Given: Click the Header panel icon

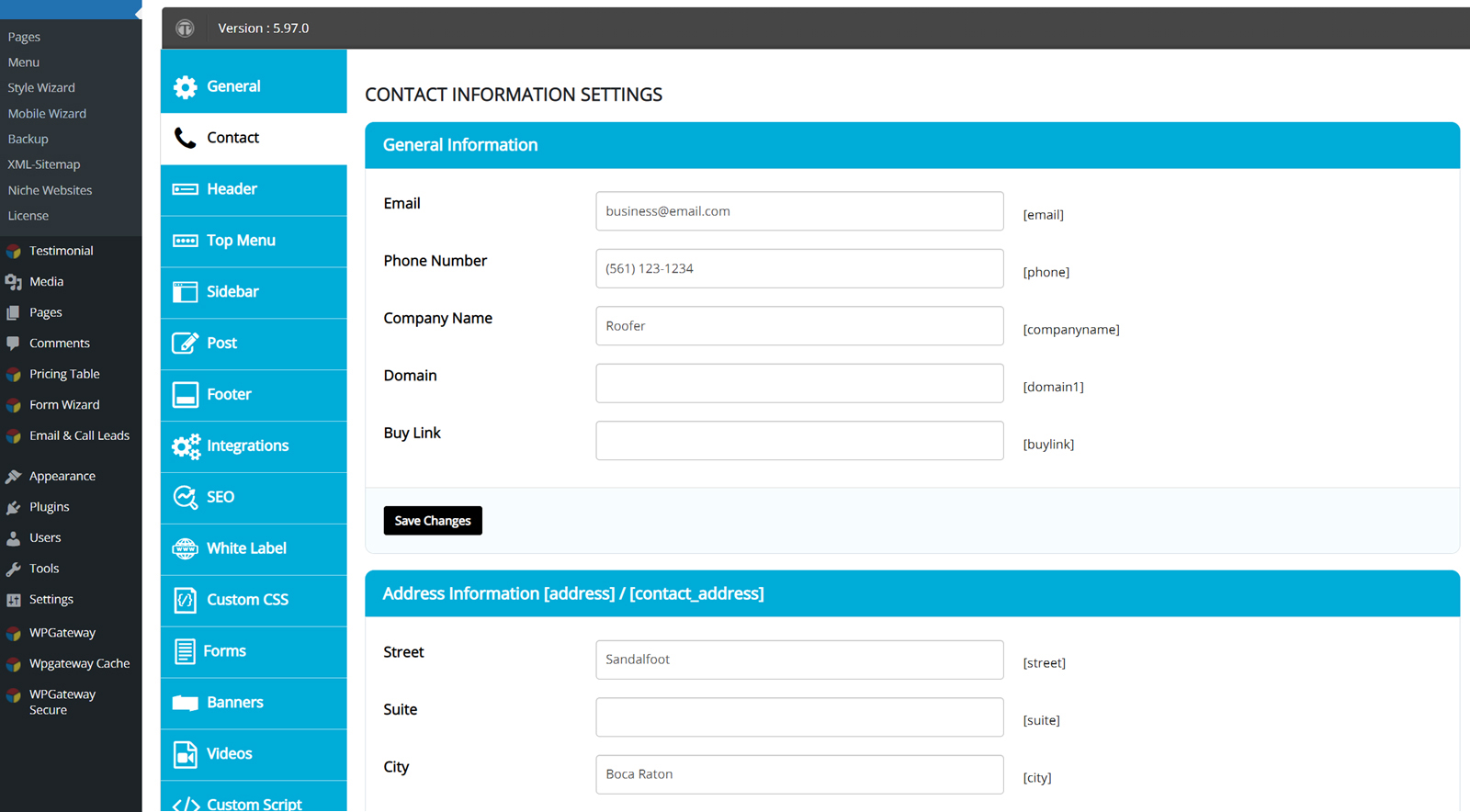Looking at the screenshot, I should click(185, 189).
